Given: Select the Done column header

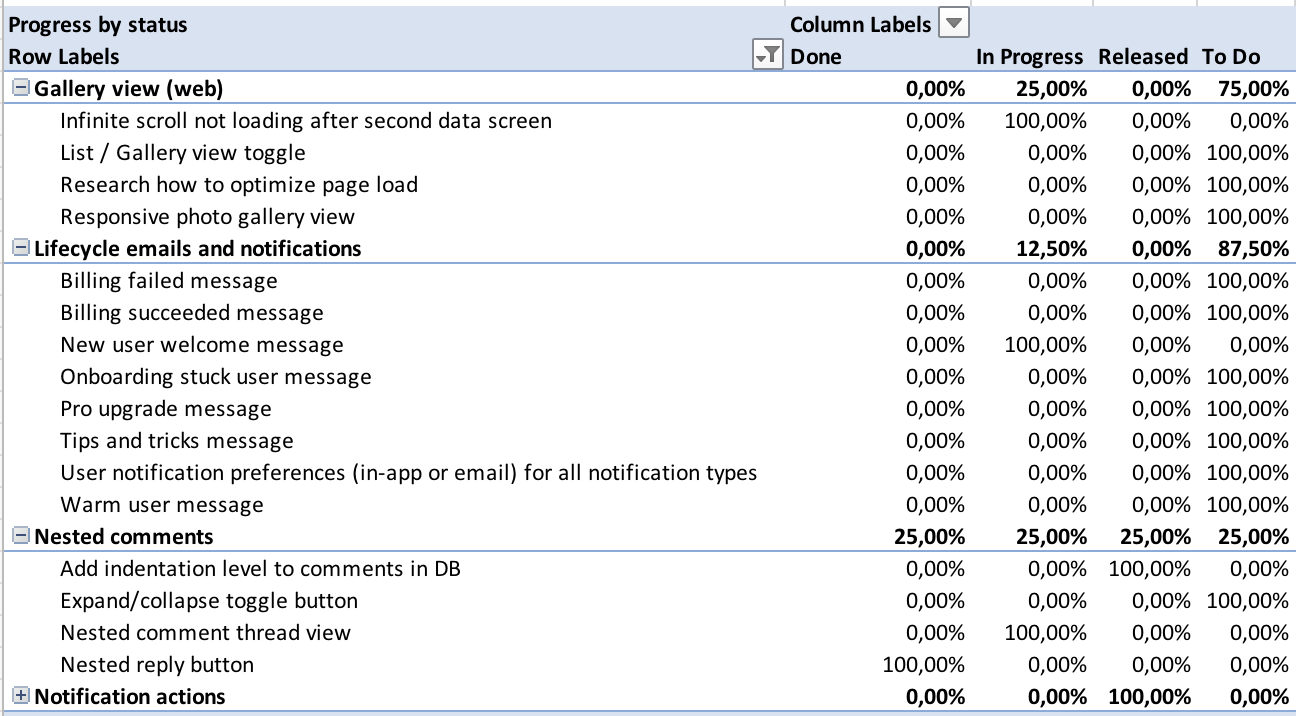Looking at the screenshot, I should click(816, 57).
